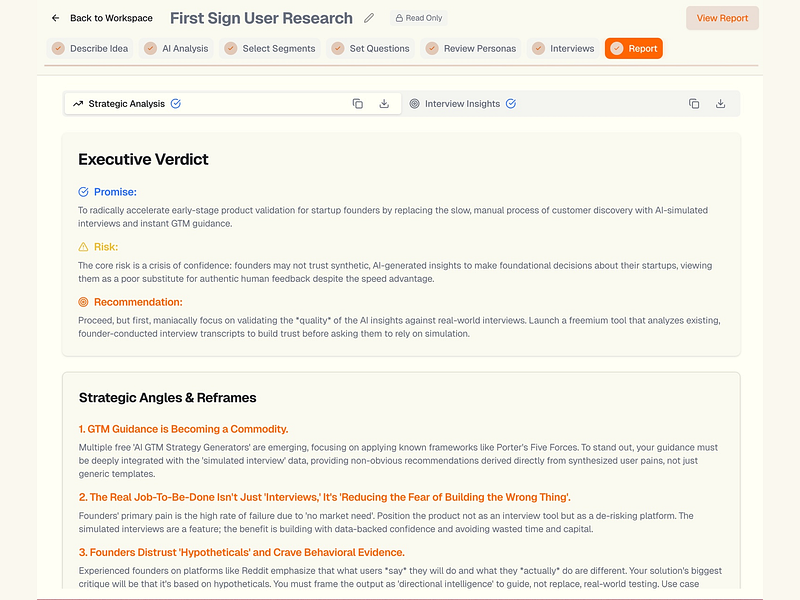This screenshot has width=800, height=600.
Task: Download Interview Insights report
Action: click(x=720, y=104)
